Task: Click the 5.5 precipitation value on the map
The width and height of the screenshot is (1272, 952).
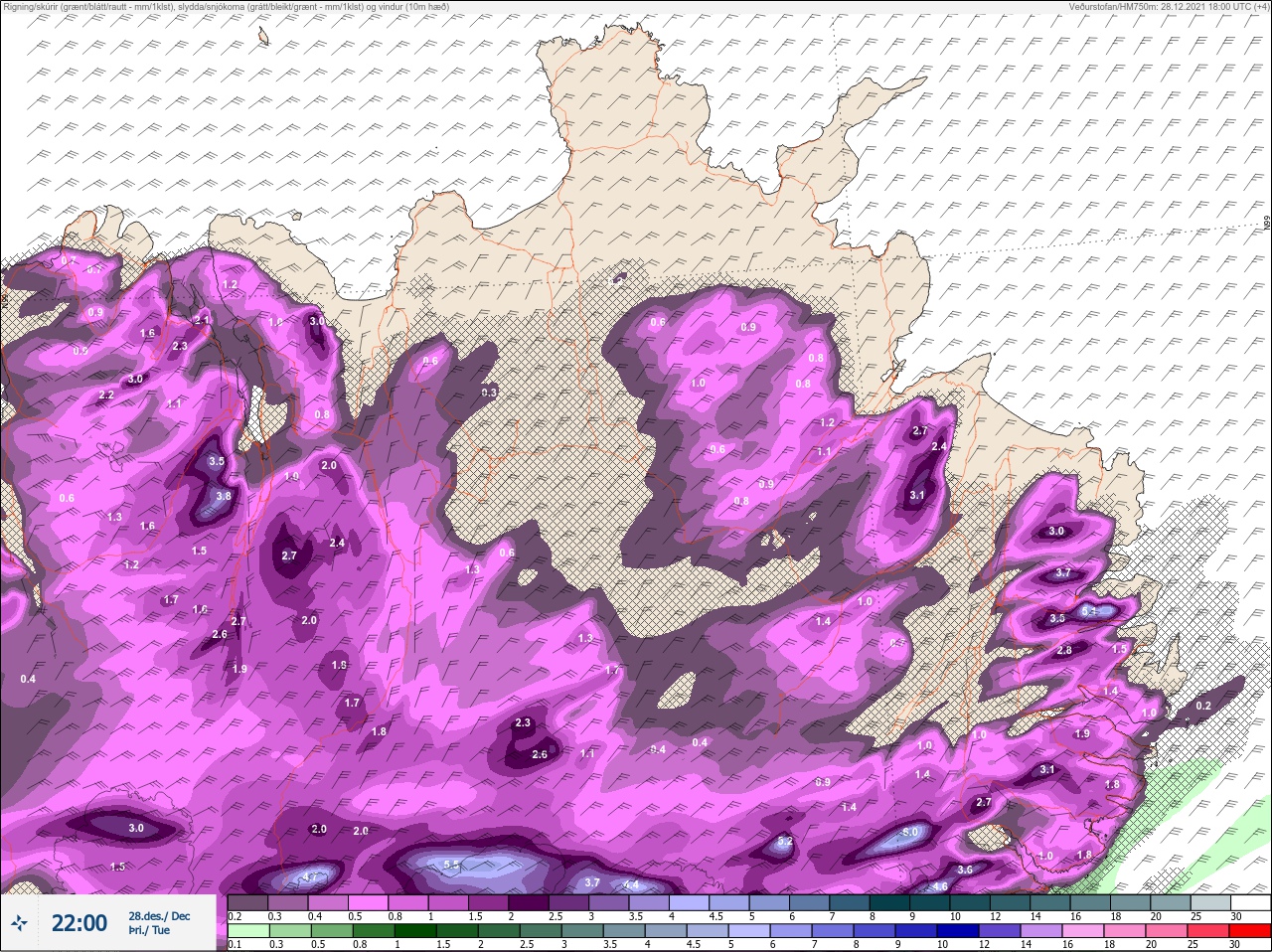Action: [x=451, y=866]
